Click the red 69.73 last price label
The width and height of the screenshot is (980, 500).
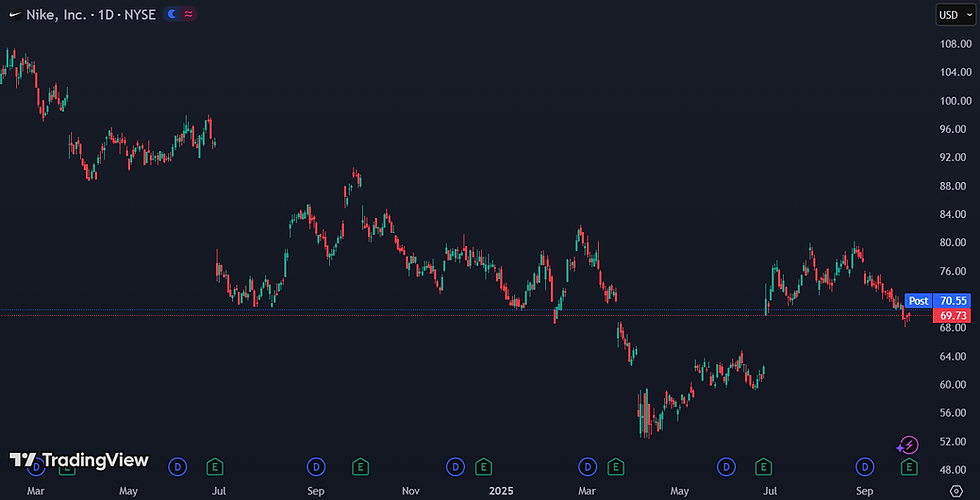pos(952,316)
